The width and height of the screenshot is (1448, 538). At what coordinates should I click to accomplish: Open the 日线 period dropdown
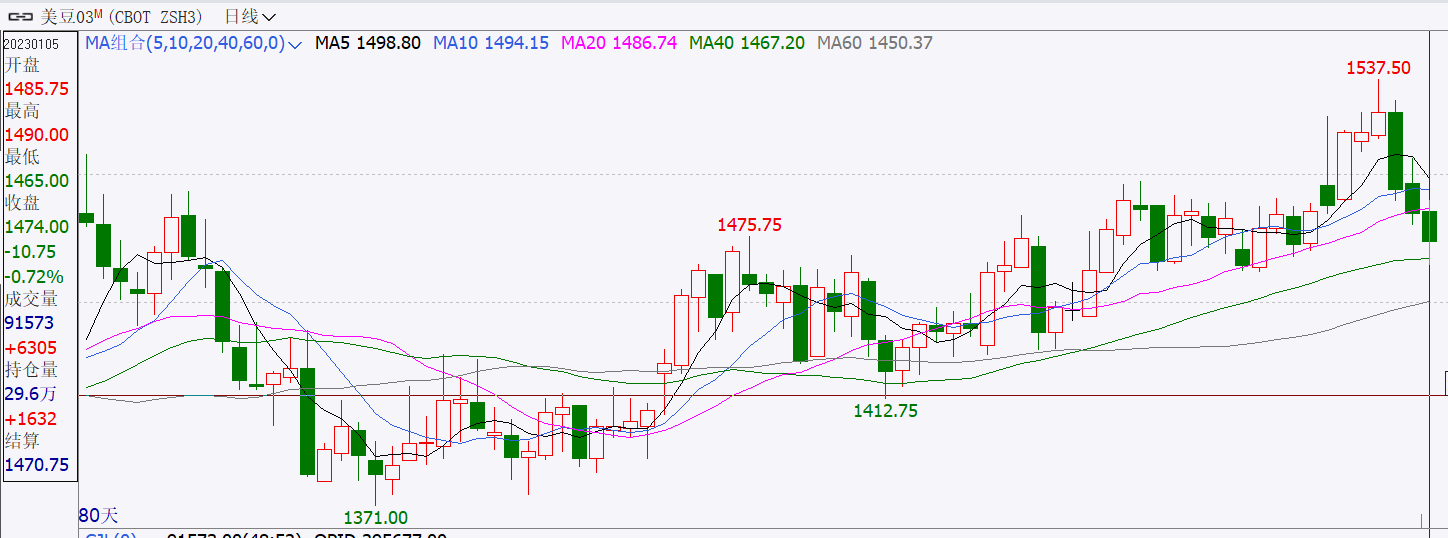pyautogui.click(x=250, y=17)
